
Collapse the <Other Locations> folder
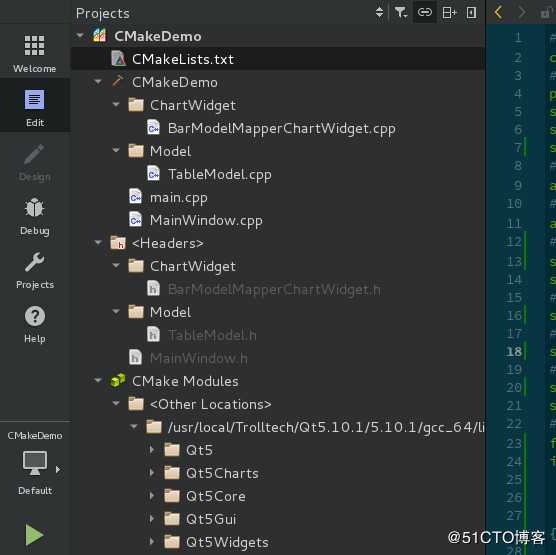[116, 403]
